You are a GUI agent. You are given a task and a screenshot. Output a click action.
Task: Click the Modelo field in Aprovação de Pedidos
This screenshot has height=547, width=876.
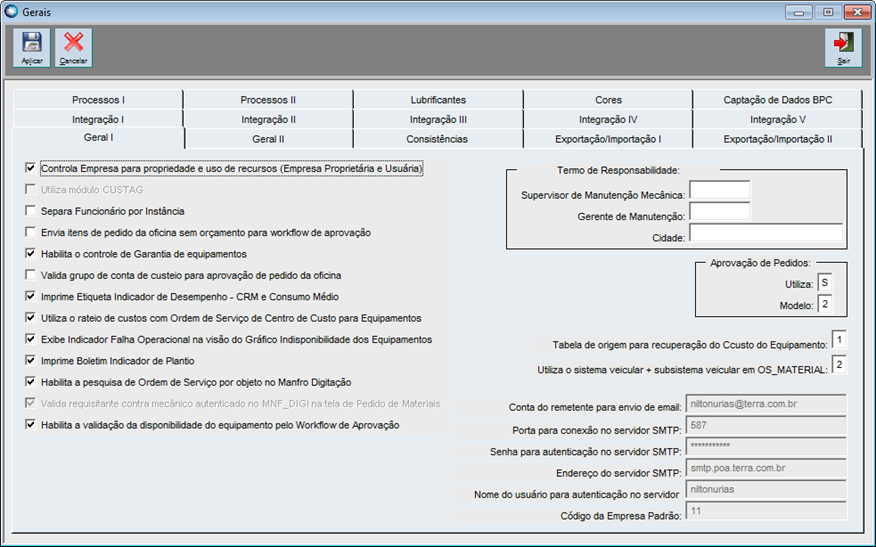825,304
